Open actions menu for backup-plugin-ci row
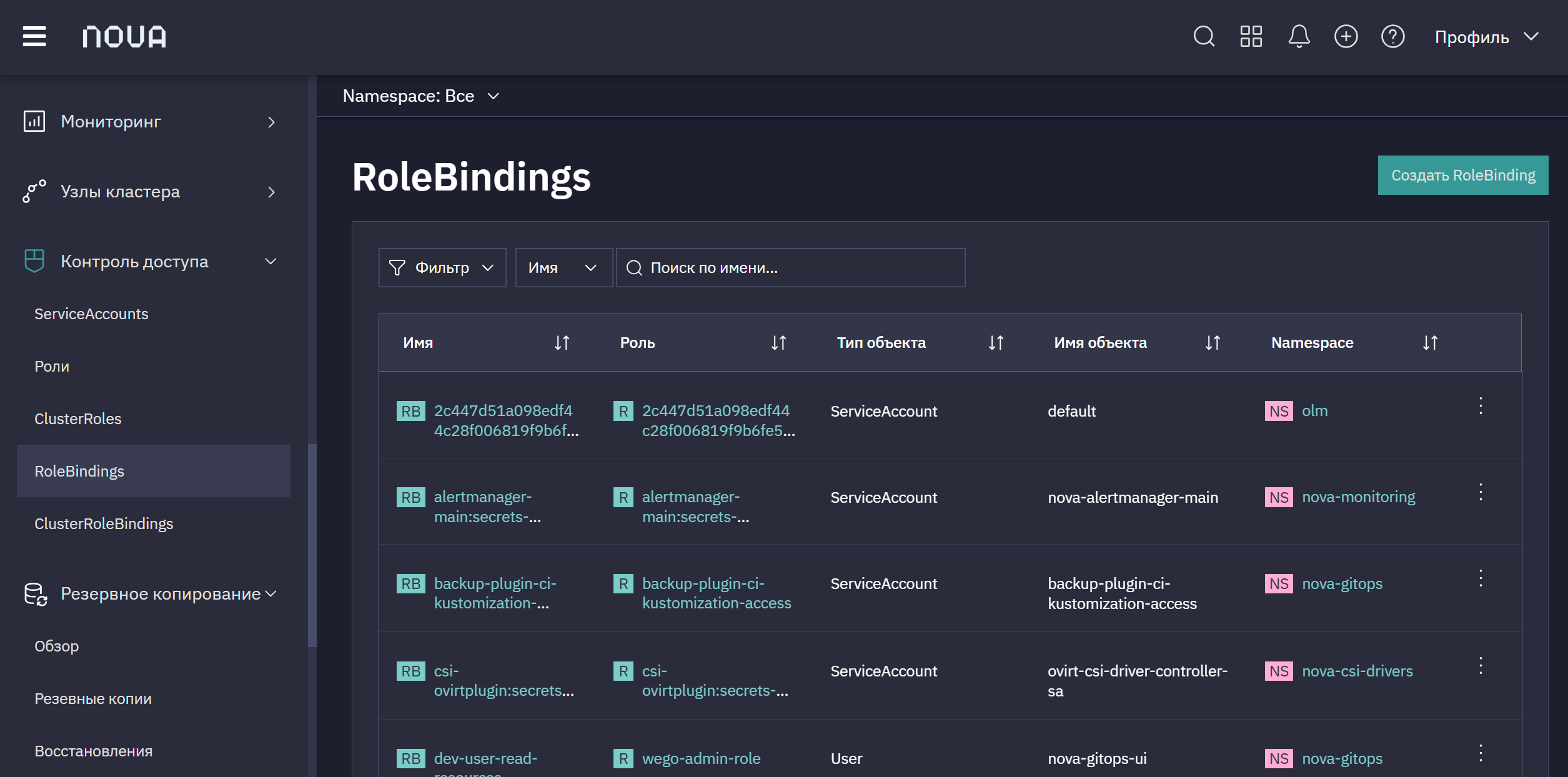This screenshot has width=1568, height=777. [x=1481, y=578]
